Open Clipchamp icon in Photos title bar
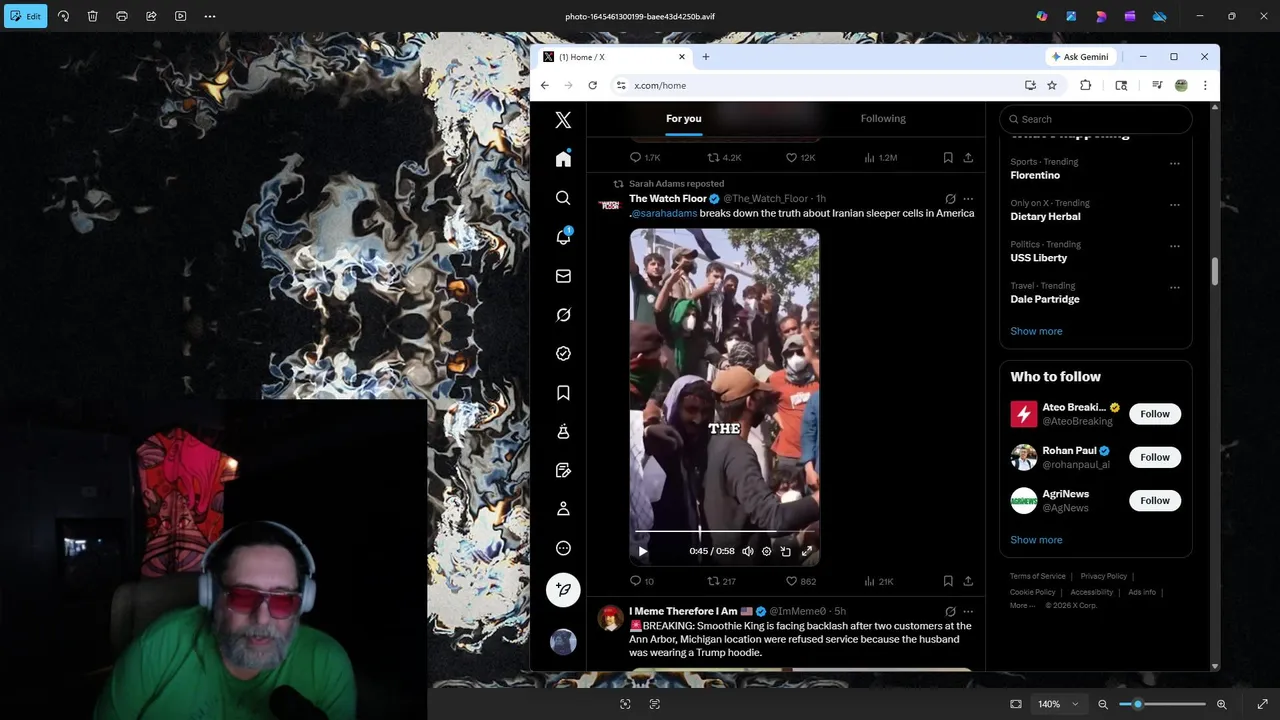Screen dimensions: 1280x720 click(1130, 16)
